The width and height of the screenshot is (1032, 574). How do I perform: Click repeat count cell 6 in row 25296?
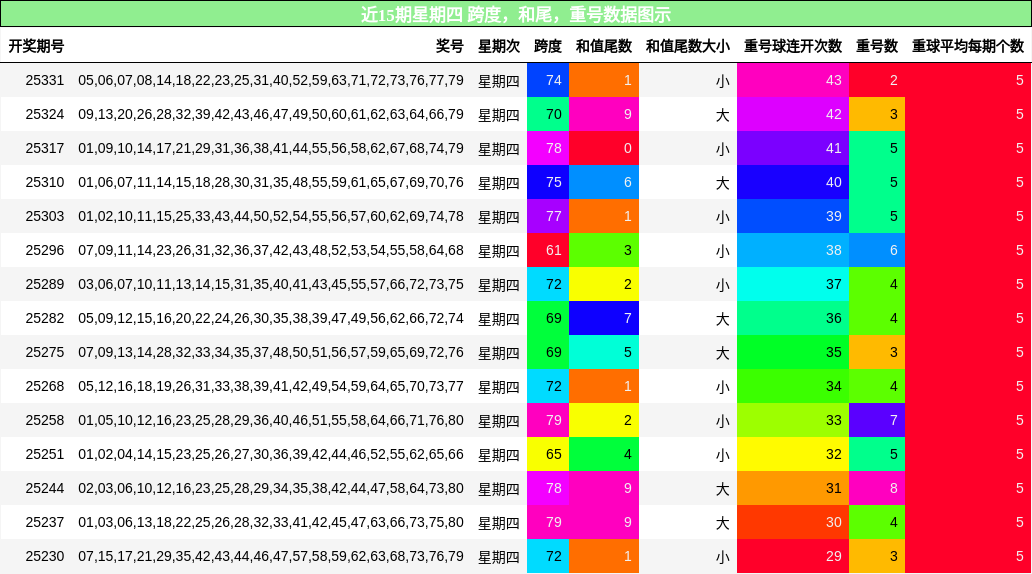click(x=877, y=250)
